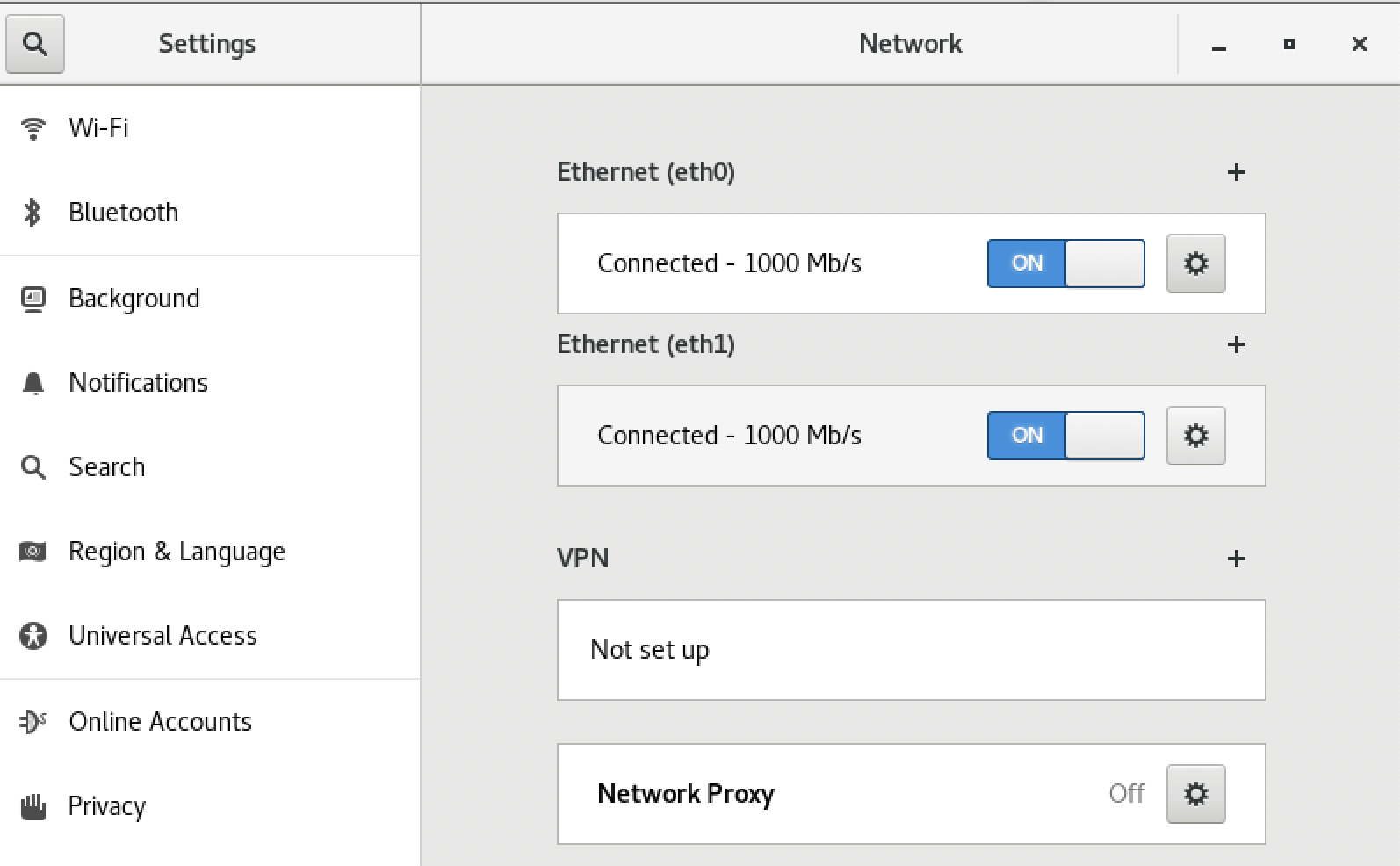This screenshot has height=866, width=1400.
Task: Turn off the eth1 Ethernet switch
Action: [1066, 436]
